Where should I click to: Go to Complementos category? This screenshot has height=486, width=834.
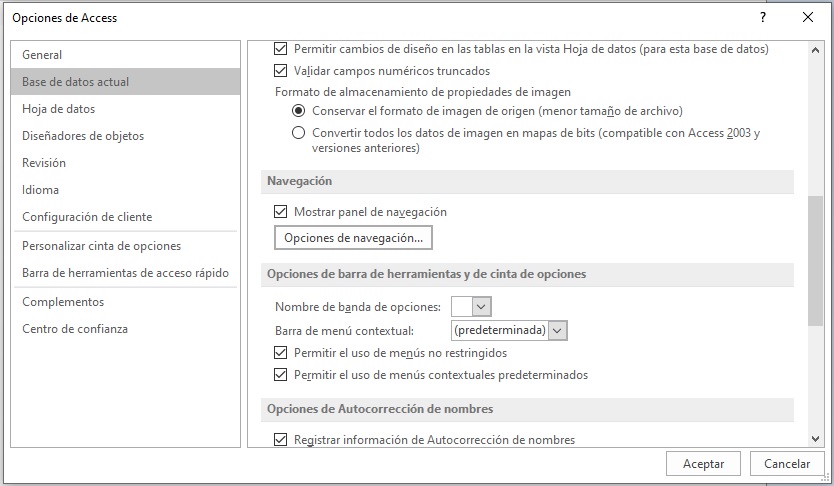coord(126,302)
